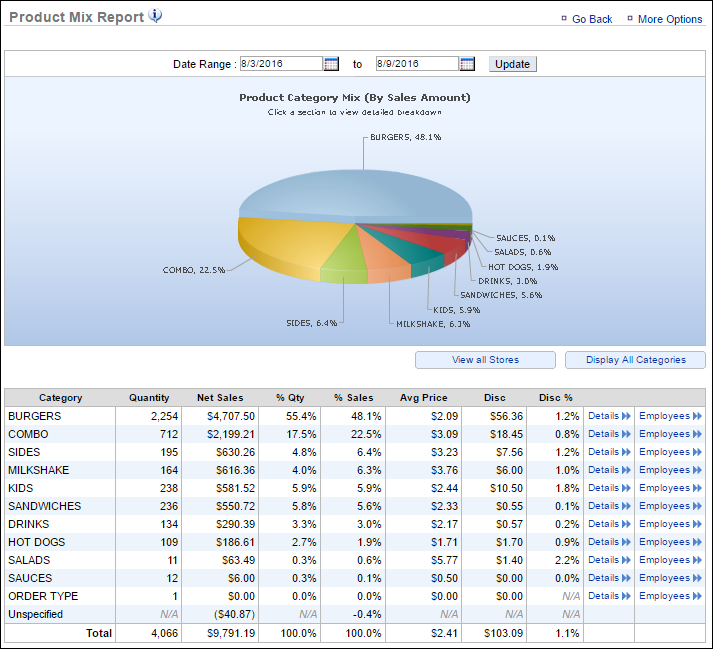The image size is (713, 649).
Task: Open Employees for SIDES row
Action: [x=670, y=452]
